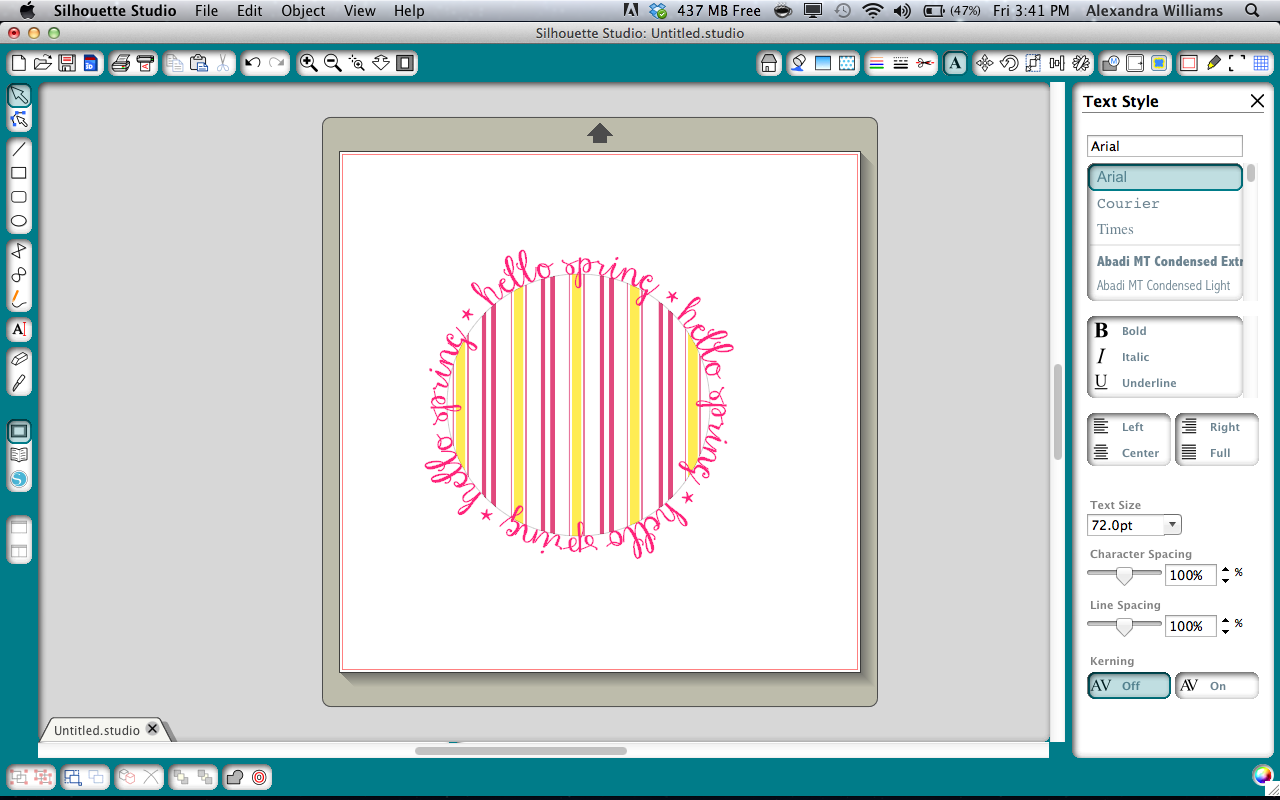Open the Object menu
1280x800 pixels.
tap(303, 11)
